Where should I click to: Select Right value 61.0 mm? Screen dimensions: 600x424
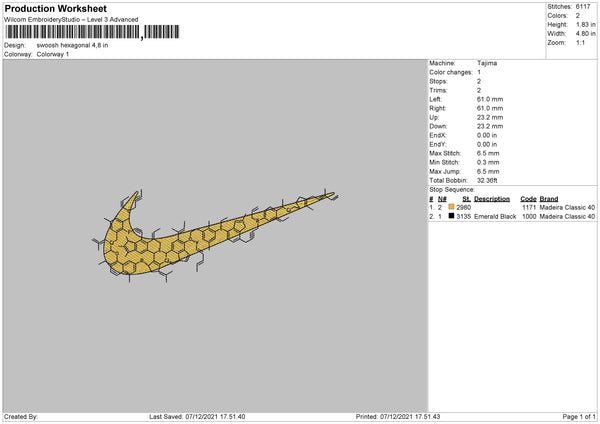click(x=490, y=108)
